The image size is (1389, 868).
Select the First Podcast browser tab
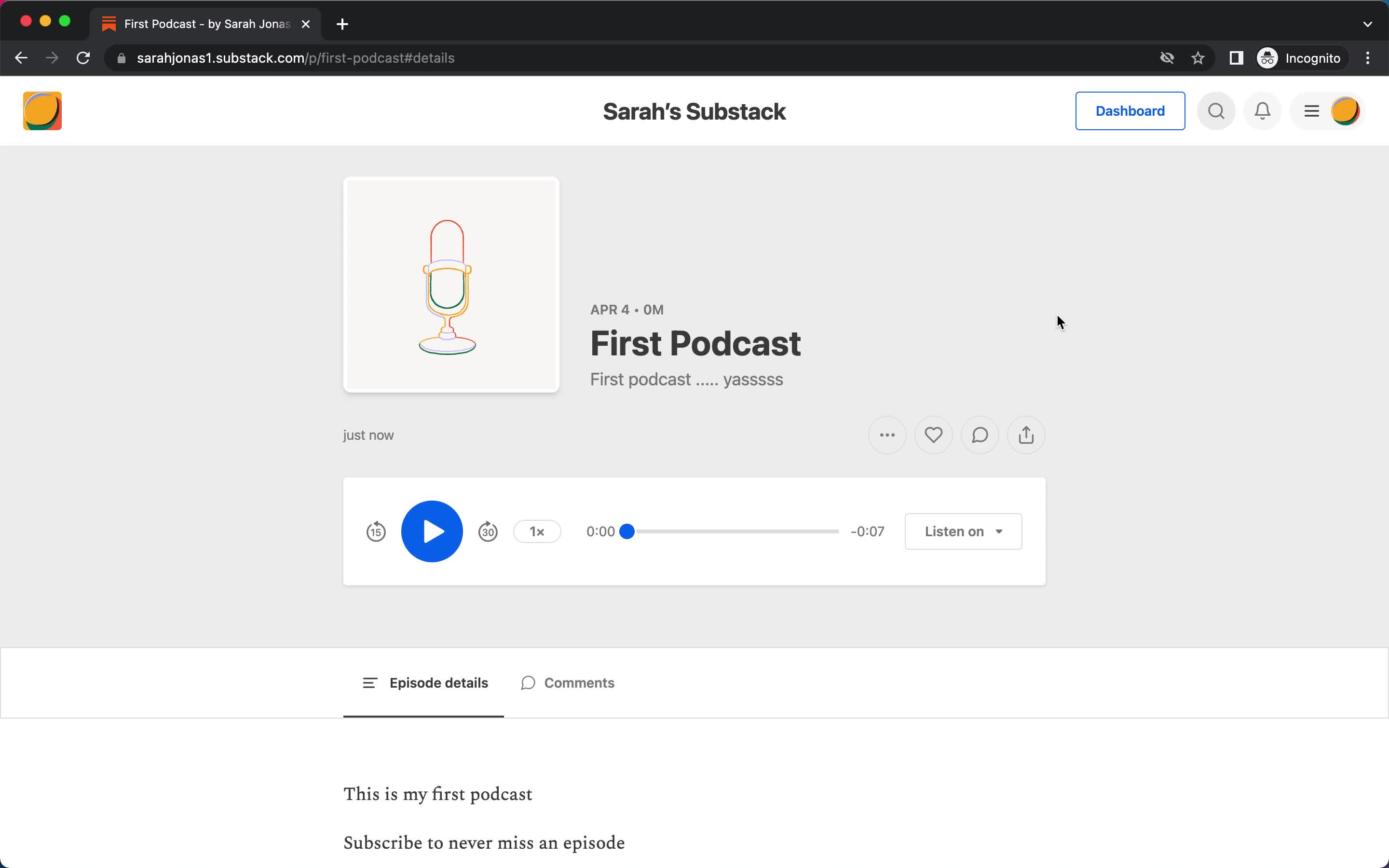(x=205, y=24)
